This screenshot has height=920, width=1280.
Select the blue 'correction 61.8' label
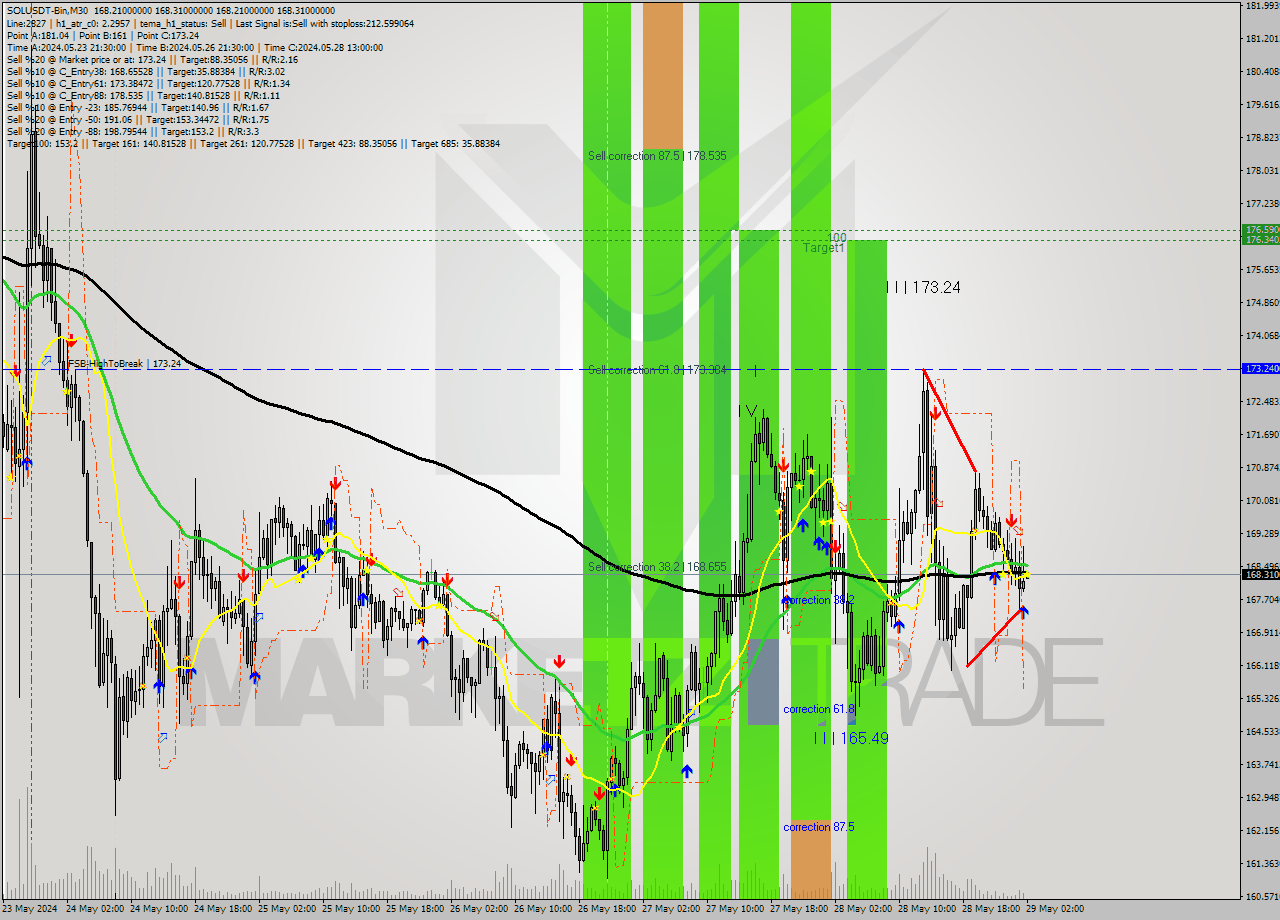click(819, 709)
